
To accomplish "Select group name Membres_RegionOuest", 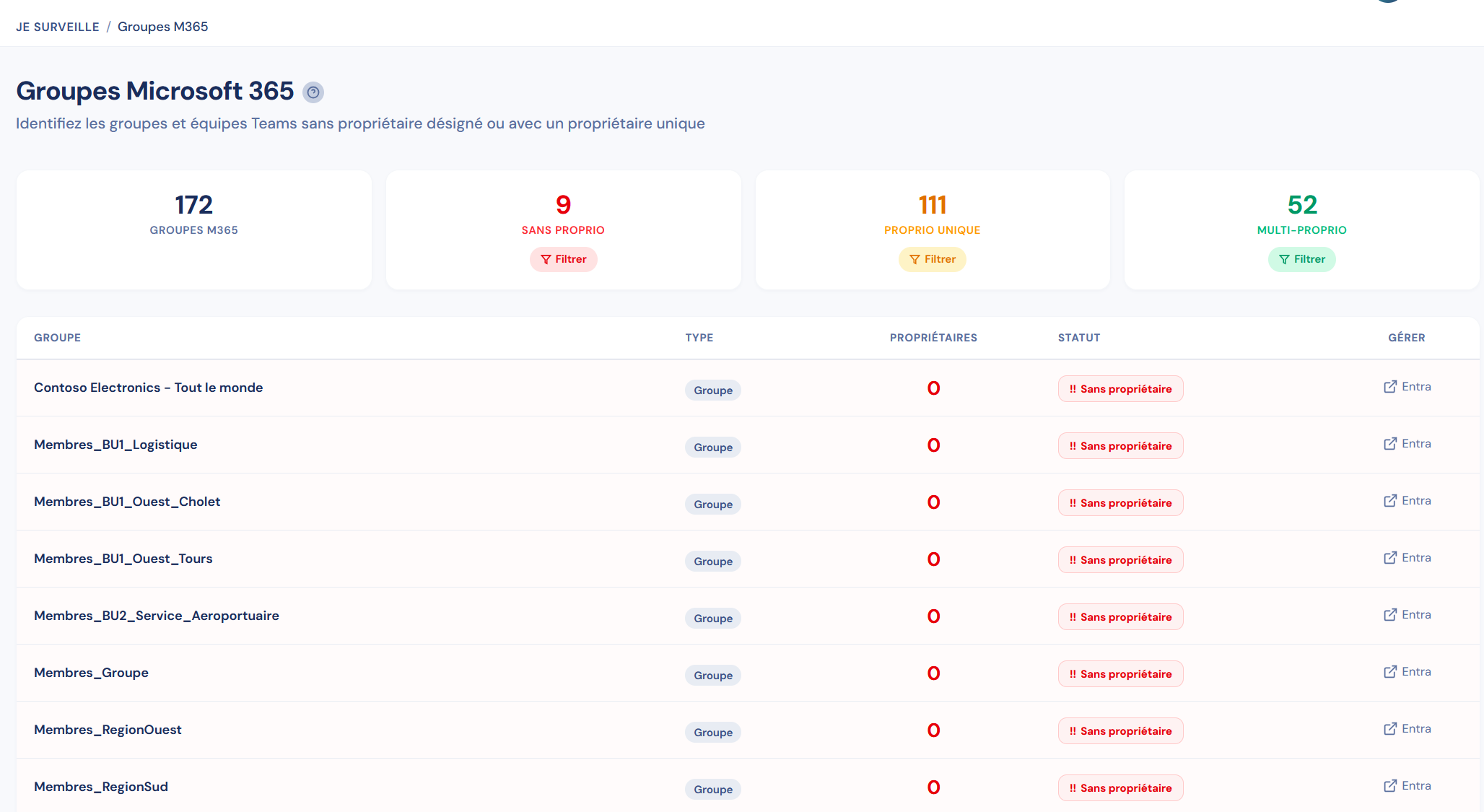I will coord(108,730).
